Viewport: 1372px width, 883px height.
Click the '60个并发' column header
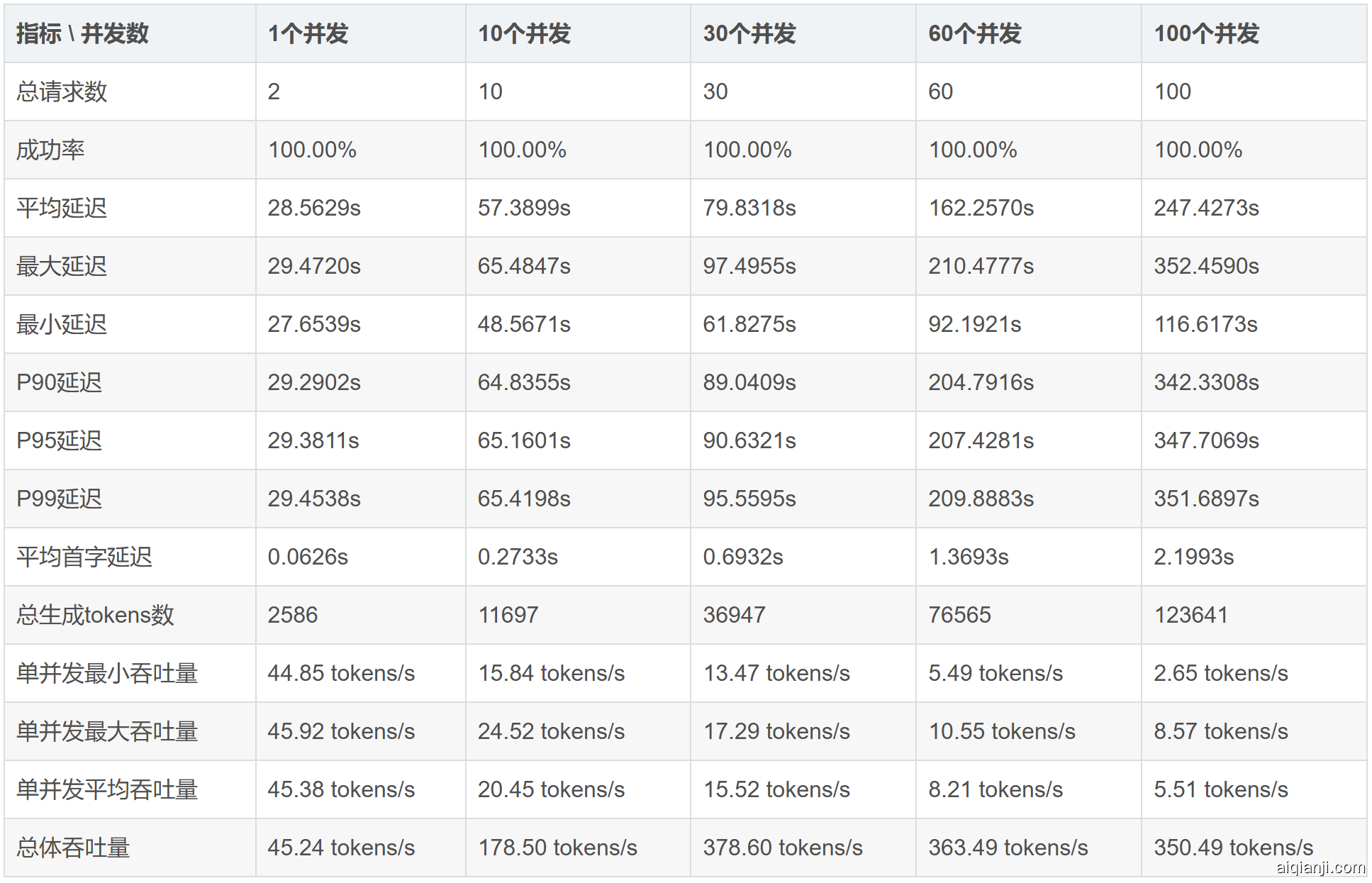(x=975, y=33)
